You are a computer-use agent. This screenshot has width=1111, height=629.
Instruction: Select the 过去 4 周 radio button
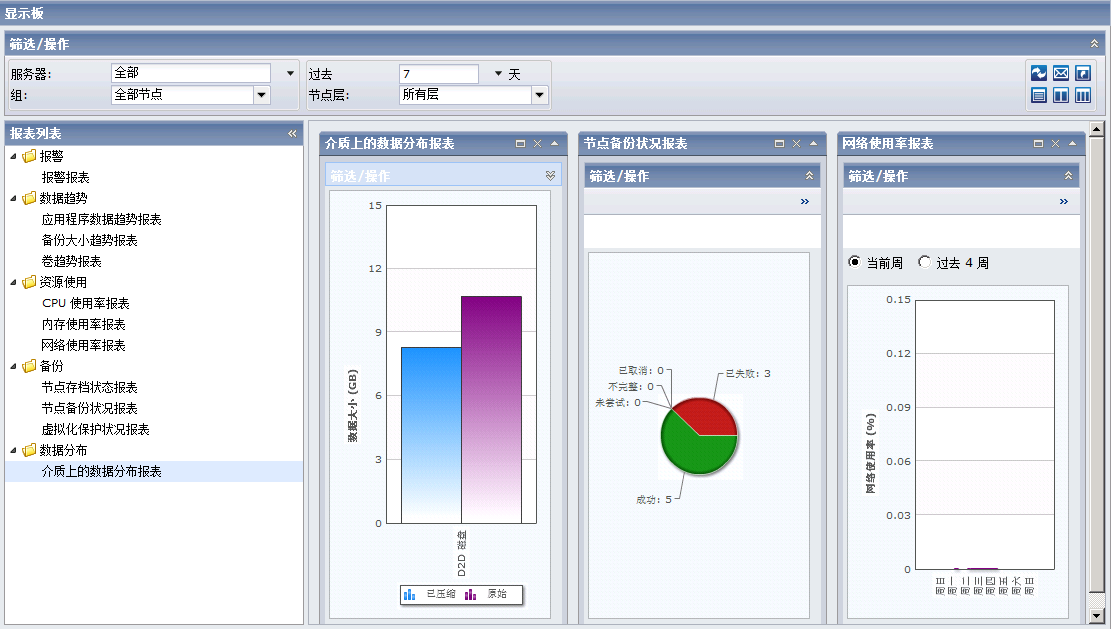924,262
